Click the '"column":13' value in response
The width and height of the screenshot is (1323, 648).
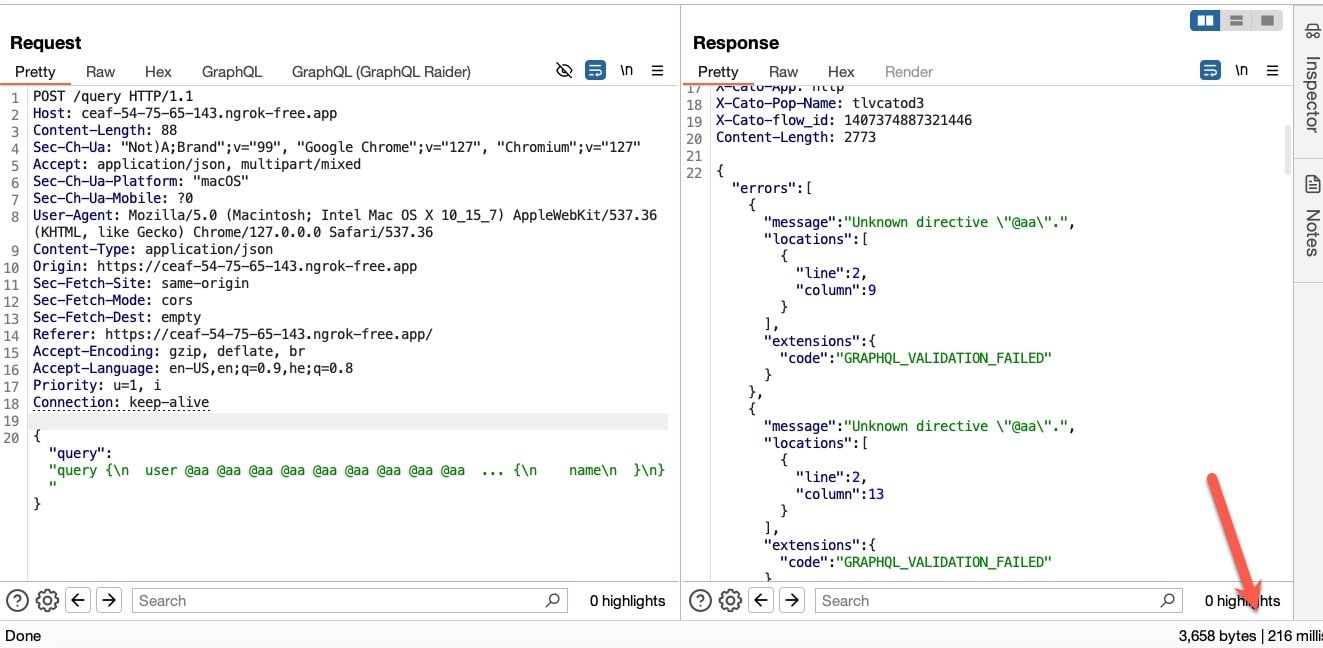[840, 494]
